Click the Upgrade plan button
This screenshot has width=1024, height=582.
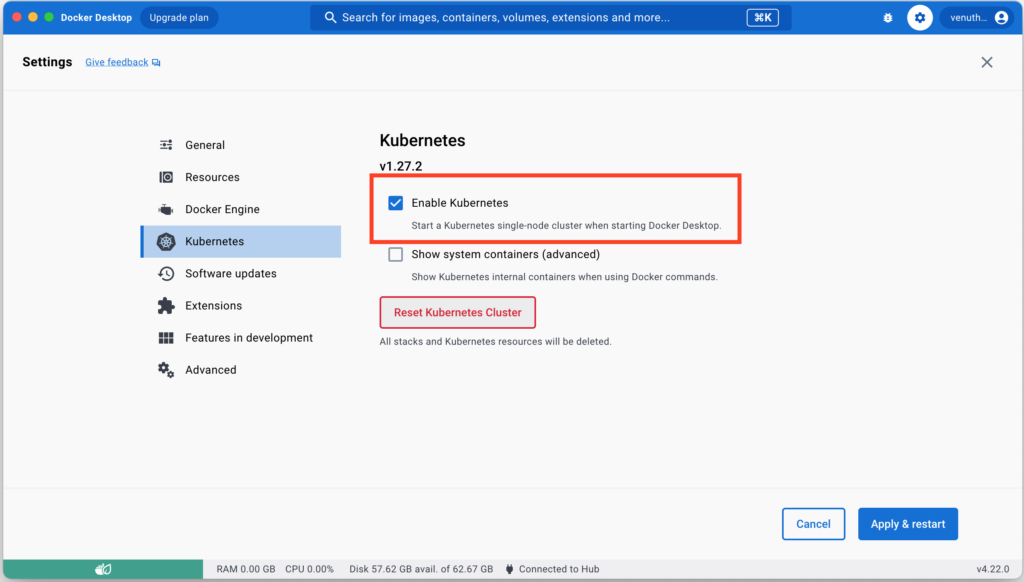(x=179, y=18)
